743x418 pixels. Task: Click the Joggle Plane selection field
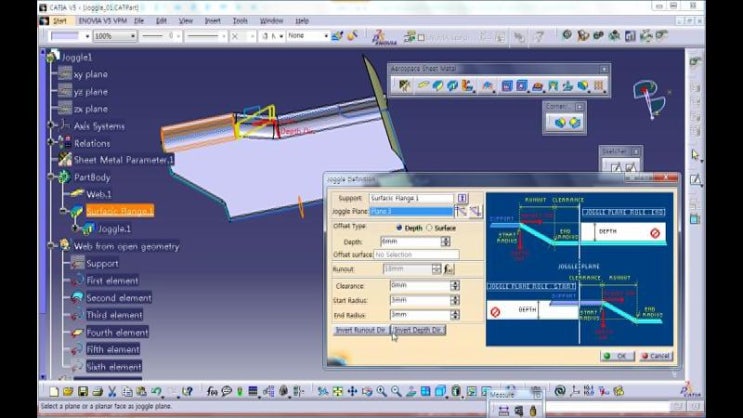click(x=411, y=212)
